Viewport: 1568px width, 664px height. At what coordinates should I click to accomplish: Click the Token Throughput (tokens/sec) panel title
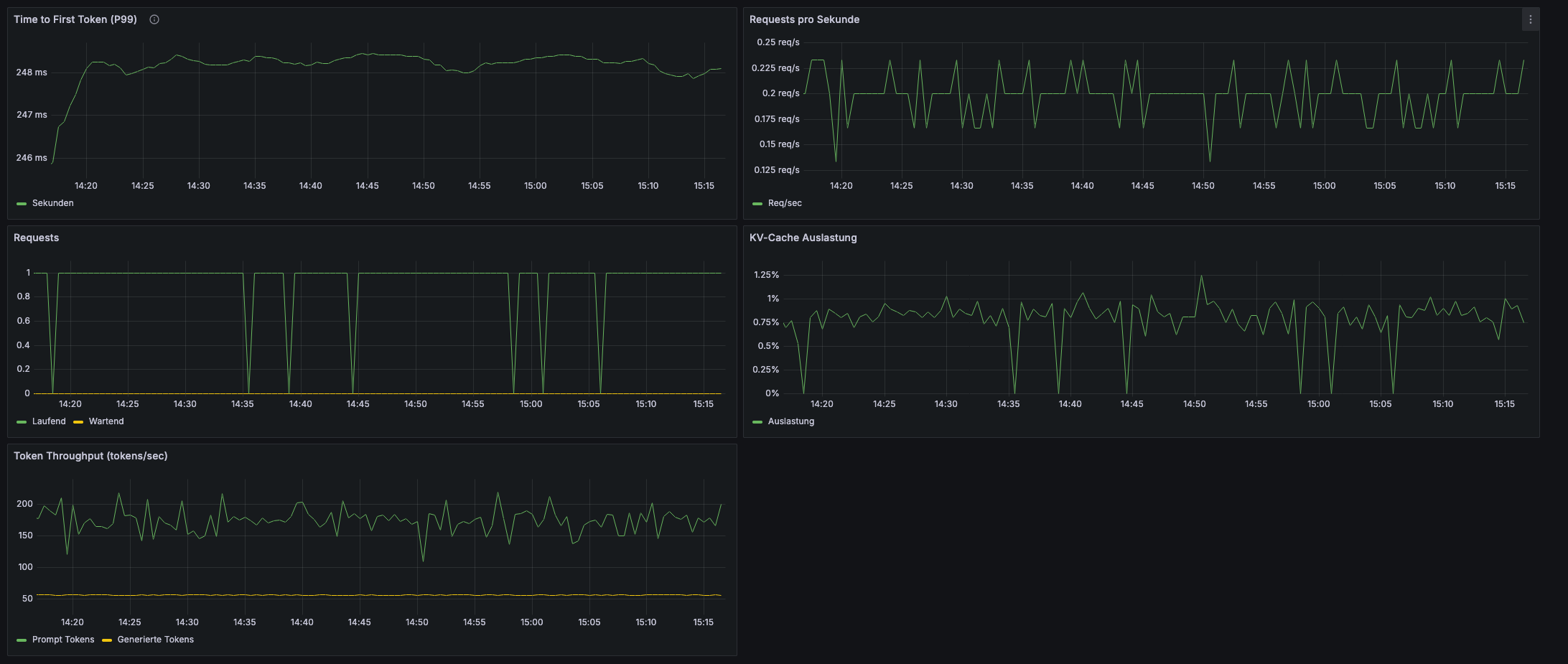(90, 455)
